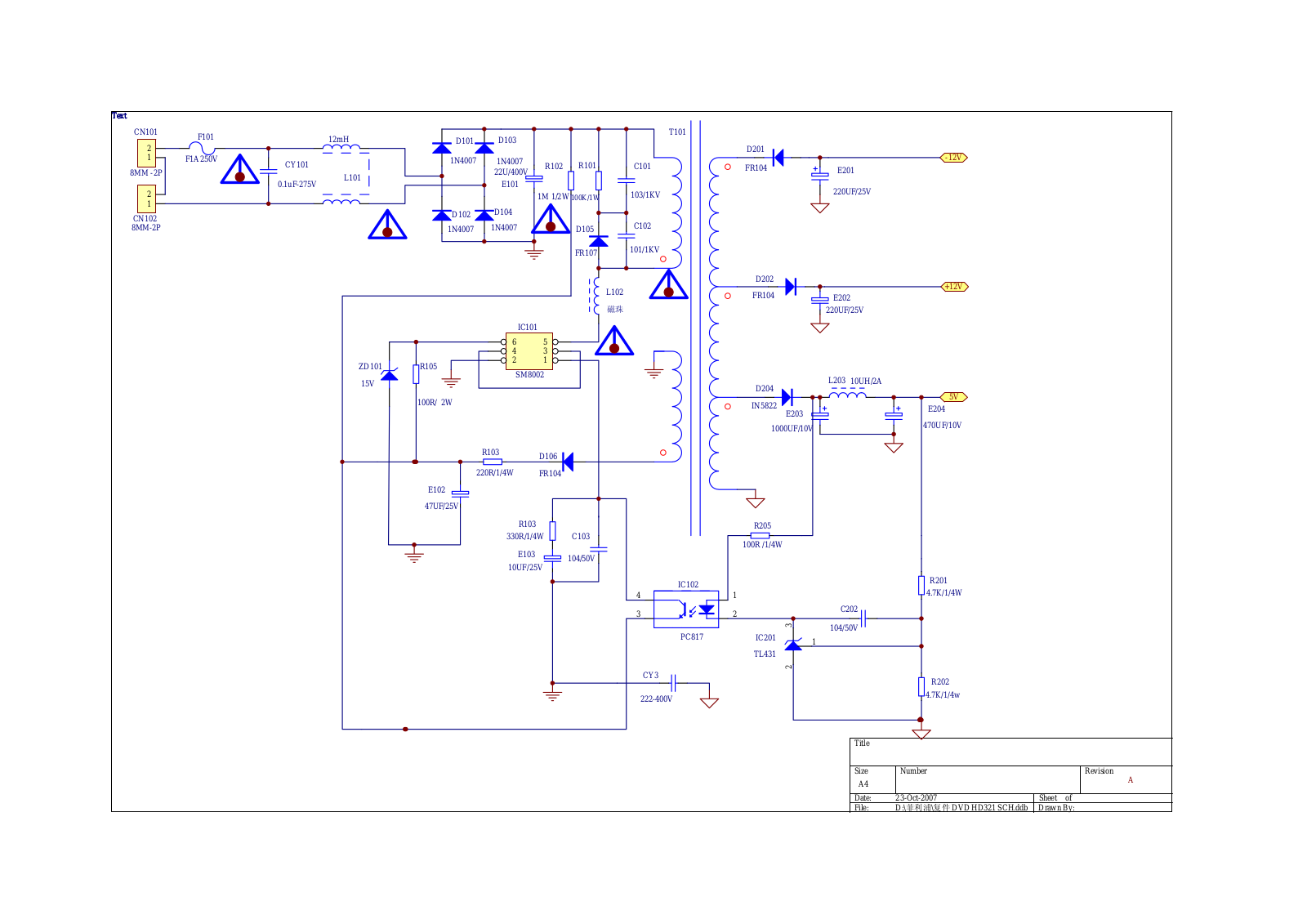Click the R105 resistor symbol
The image size is (1307, 924).
[x=416, y=374]
